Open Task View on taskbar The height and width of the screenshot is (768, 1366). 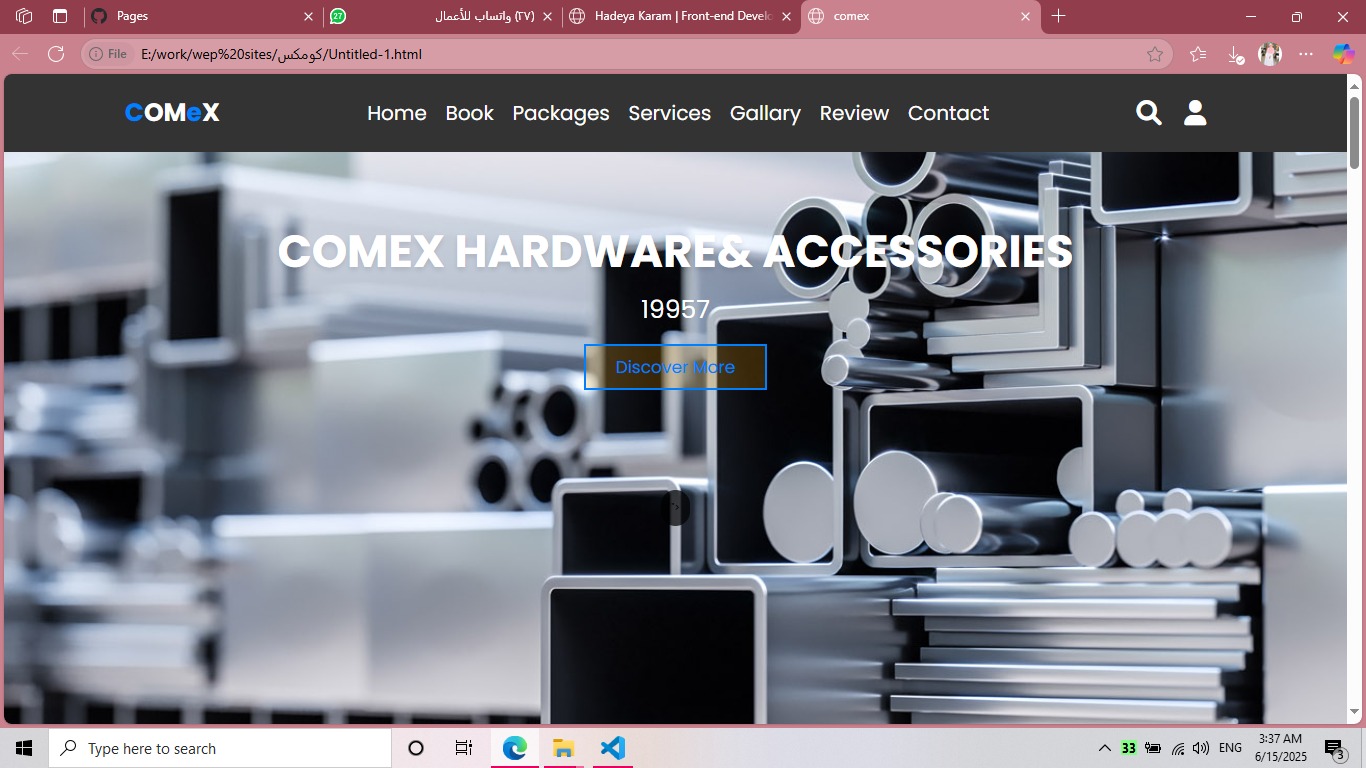pos(464,748)
